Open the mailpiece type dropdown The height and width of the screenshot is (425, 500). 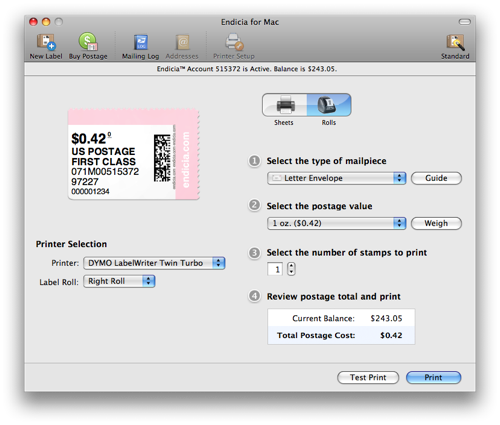[x=336, y=178]
